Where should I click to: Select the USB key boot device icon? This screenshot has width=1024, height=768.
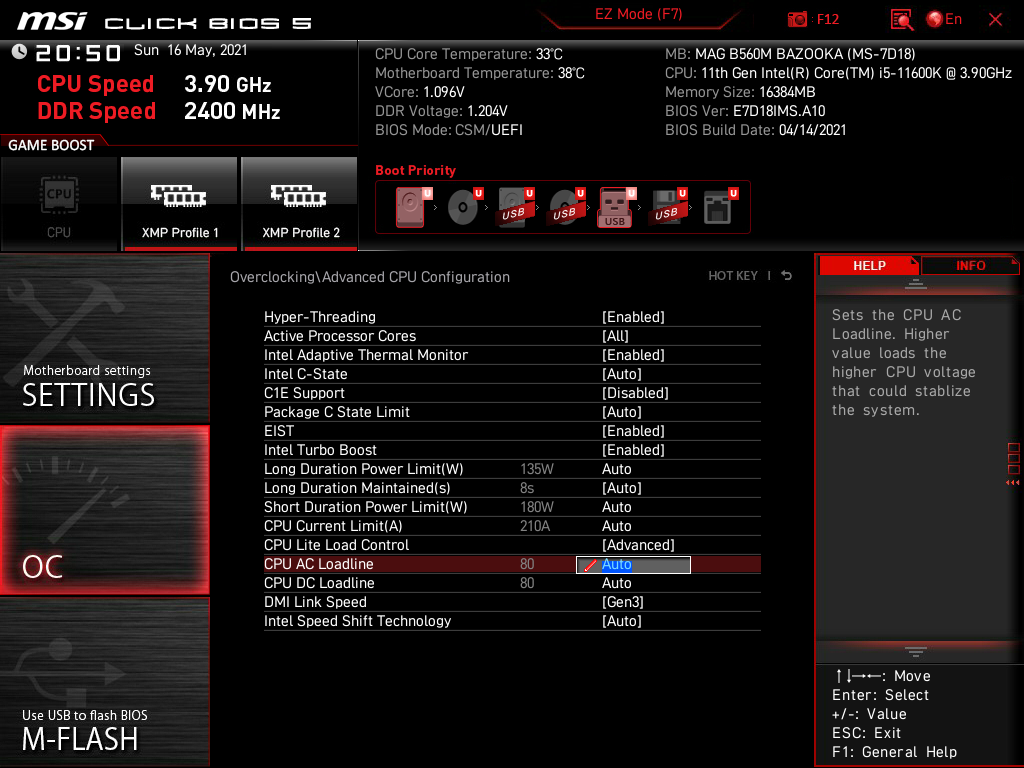617,207
